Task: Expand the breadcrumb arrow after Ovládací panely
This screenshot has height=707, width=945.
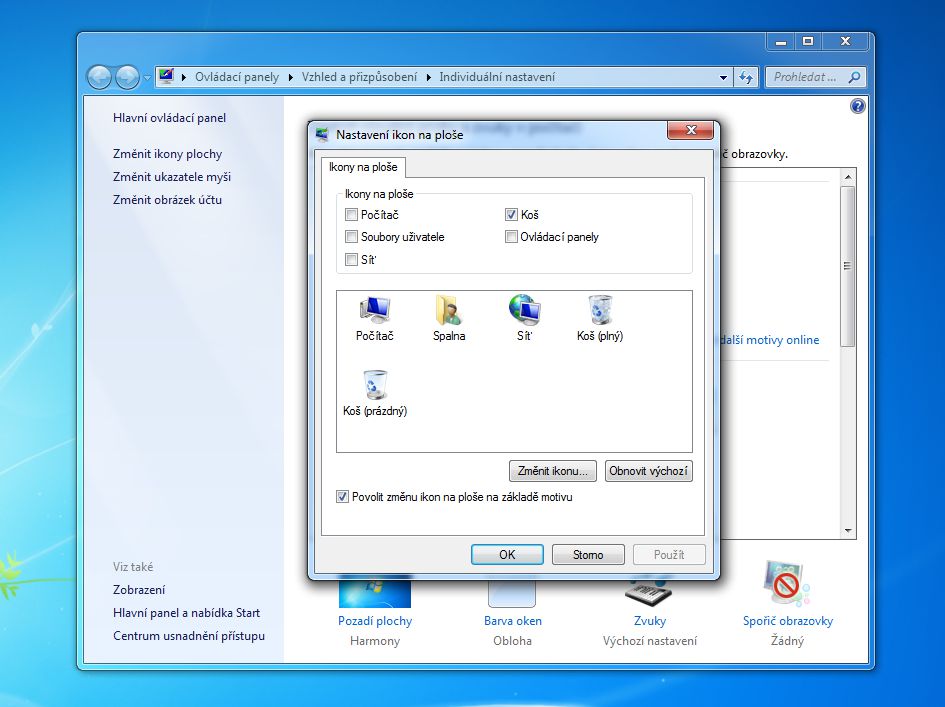Action: (290, 77)
